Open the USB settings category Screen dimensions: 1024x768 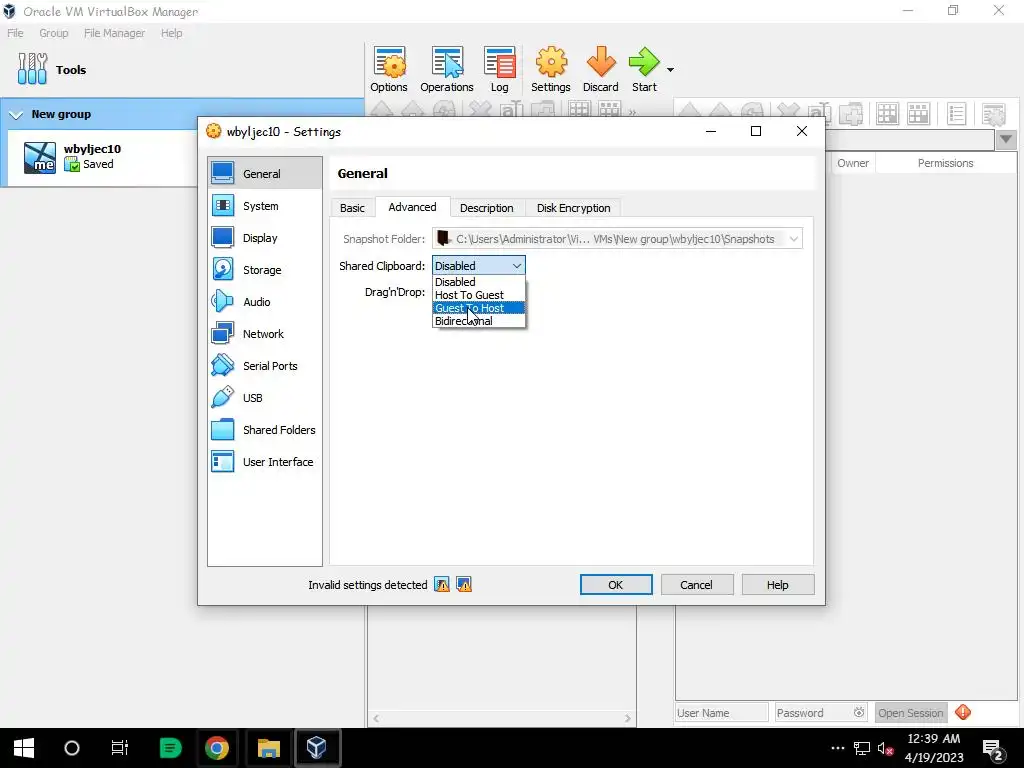coord(264,398)
